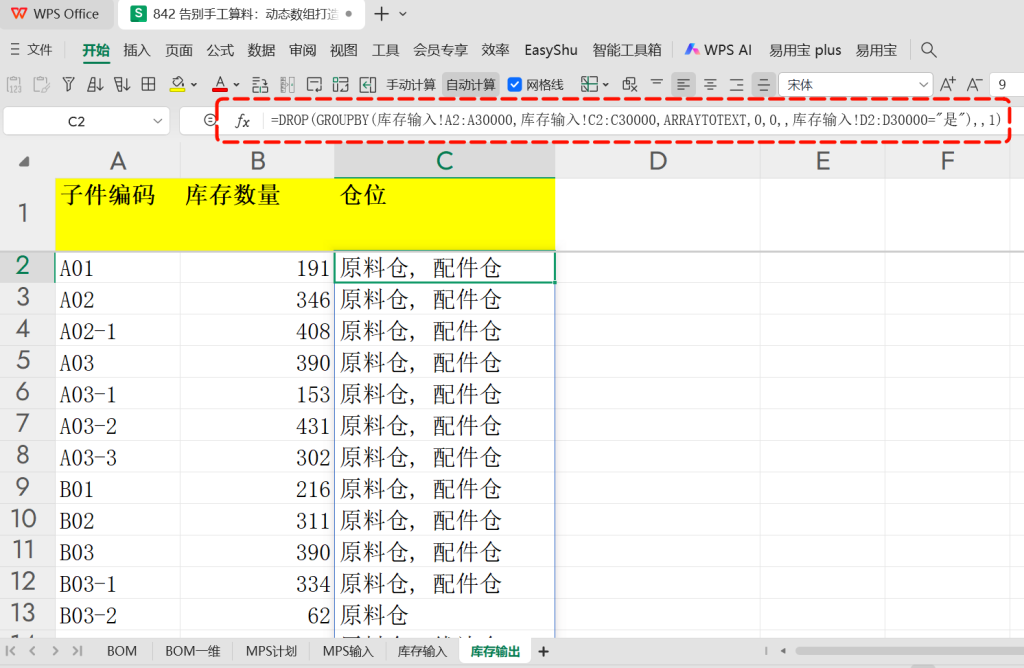Open the tab list chevron beside plus
Image resolution: width=1024 pixels, height=668 pixels.
click(403, 14)
